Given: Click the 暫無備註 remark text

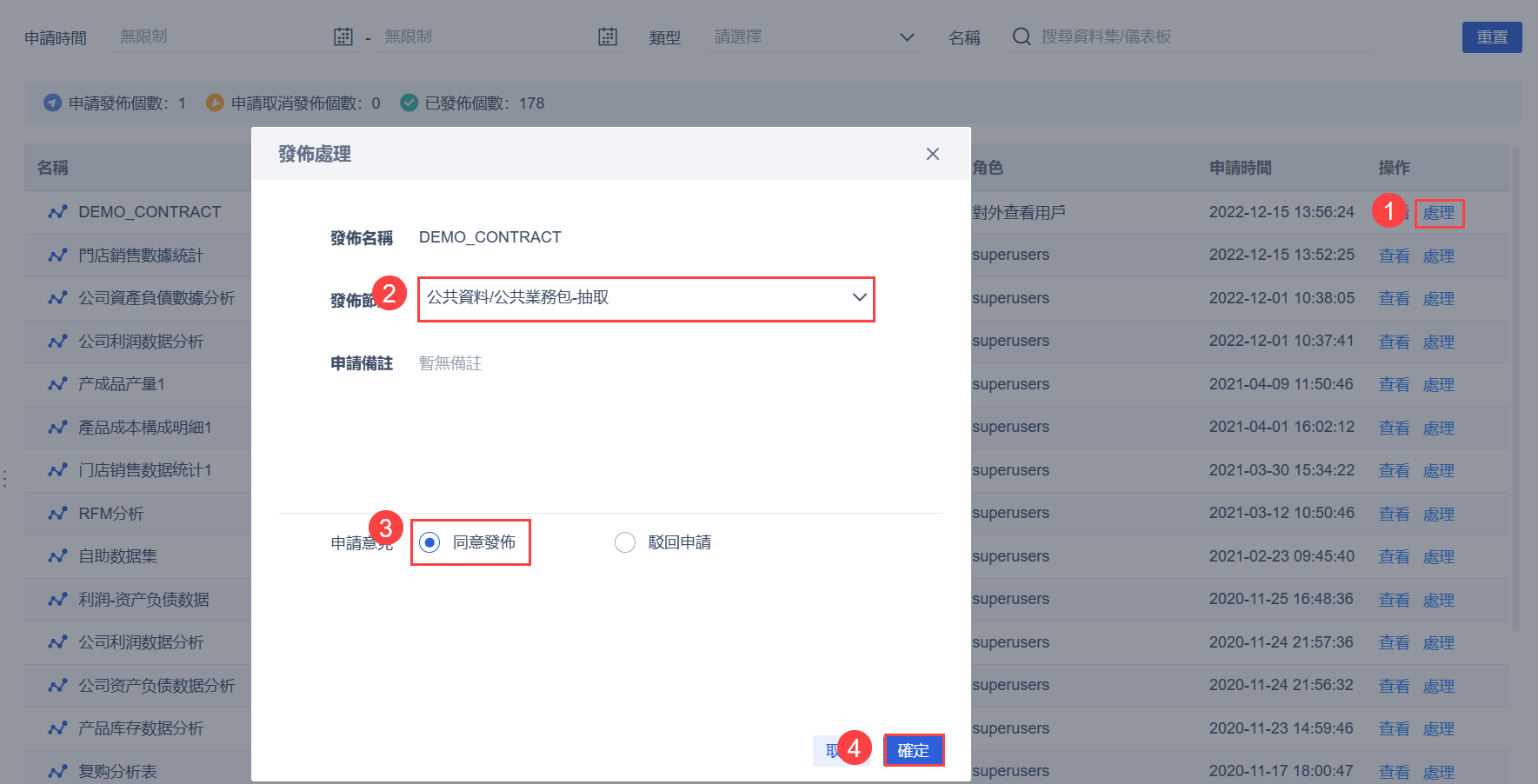Looking at the screenshot, I should point(450,363).
